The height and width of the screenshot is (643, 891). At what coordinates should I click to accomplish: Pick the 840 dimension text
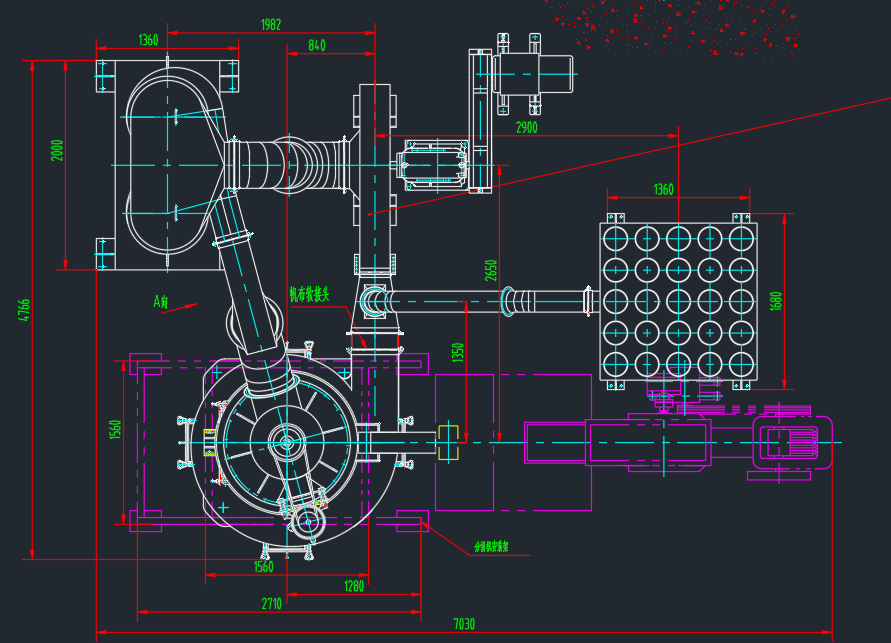tap(317, 45)
